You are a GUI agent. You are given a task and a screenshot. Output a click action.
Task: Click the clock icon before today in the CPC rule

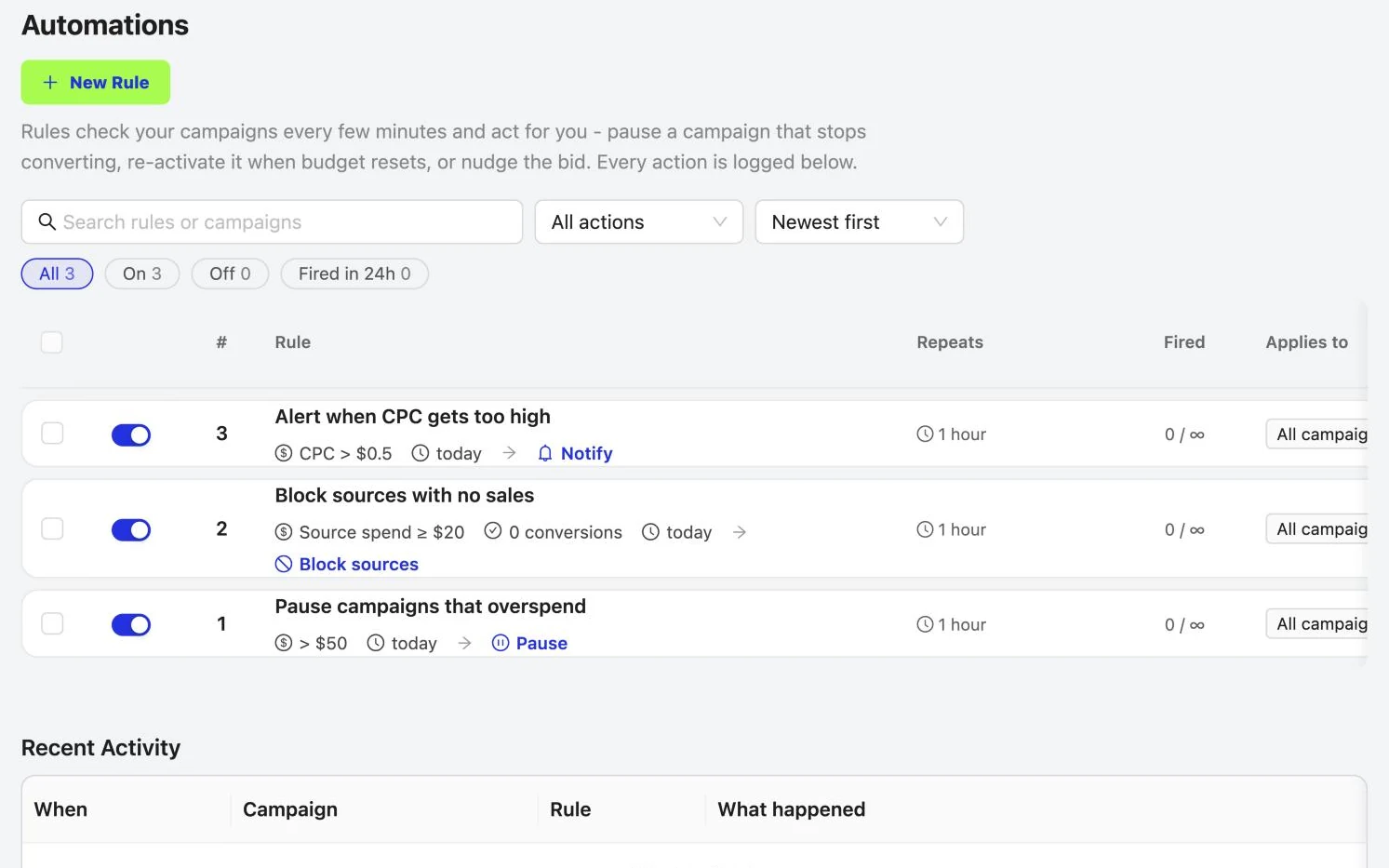point(421,453)
